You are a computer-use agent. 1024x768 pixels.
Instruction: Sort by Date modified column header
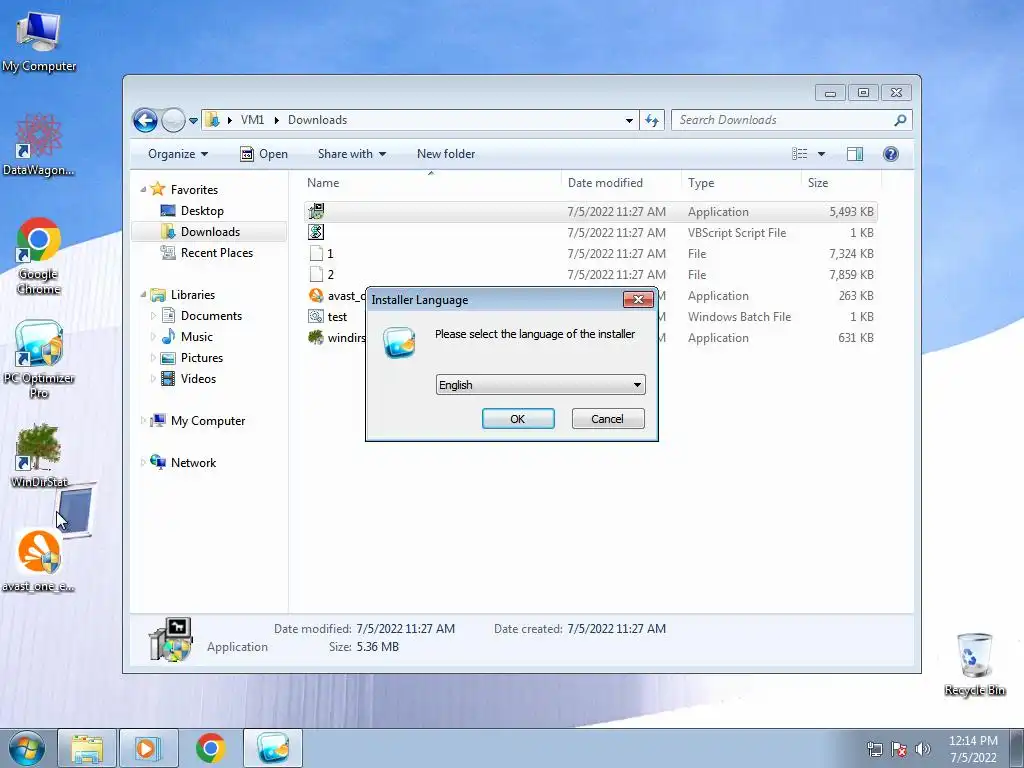coord(621,183)
